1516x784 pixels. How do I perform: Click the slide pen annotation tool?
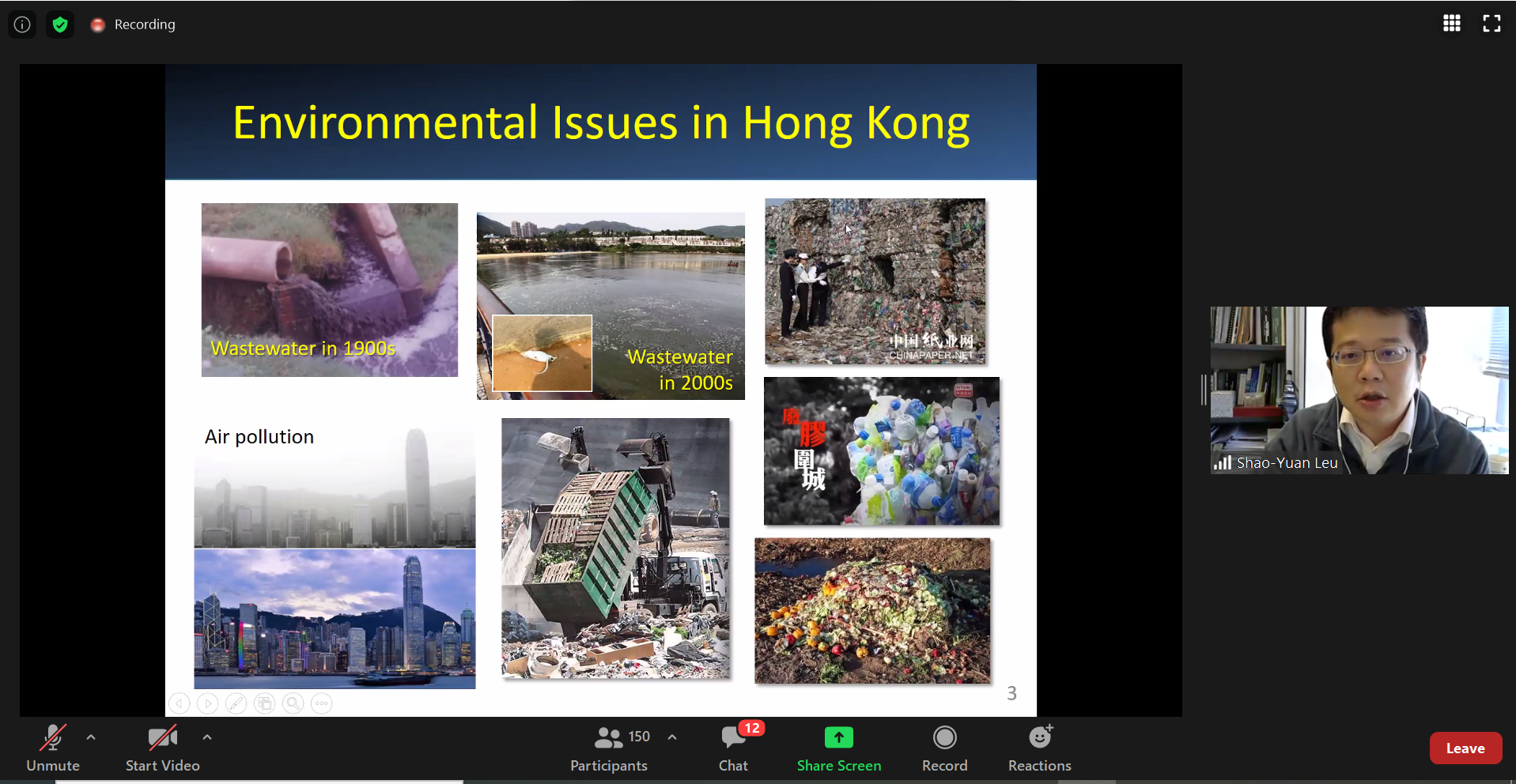236,703
